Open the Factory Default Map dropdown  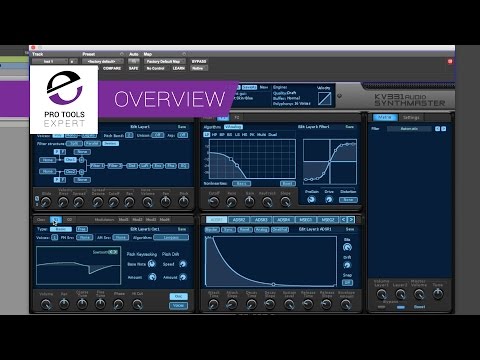(x=165, y=61)
